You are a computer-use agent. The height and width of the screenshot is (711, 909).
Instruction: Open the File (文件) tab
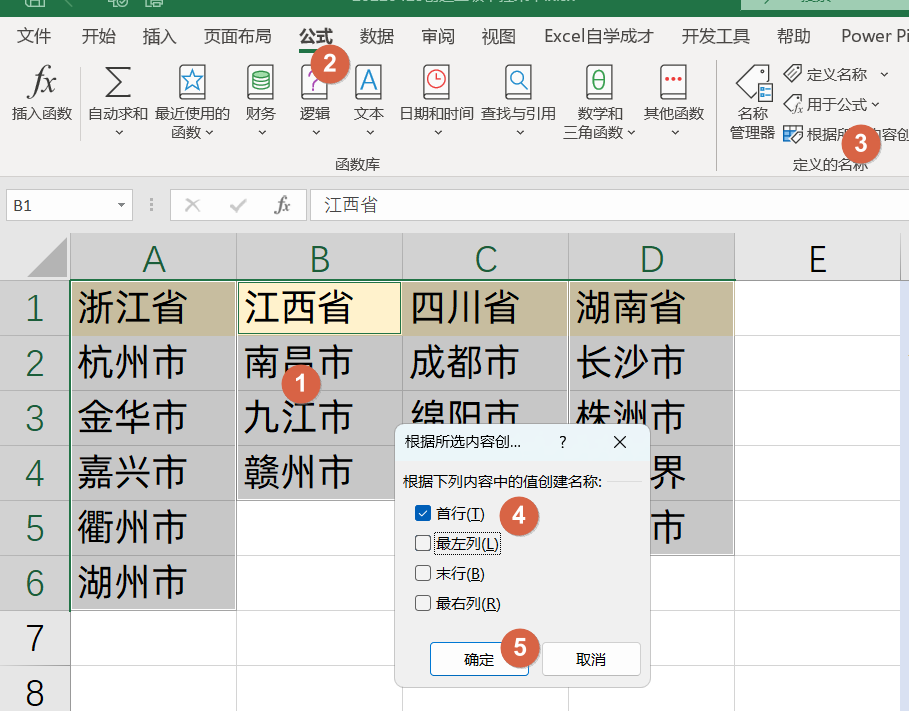(x=34, y=36)
